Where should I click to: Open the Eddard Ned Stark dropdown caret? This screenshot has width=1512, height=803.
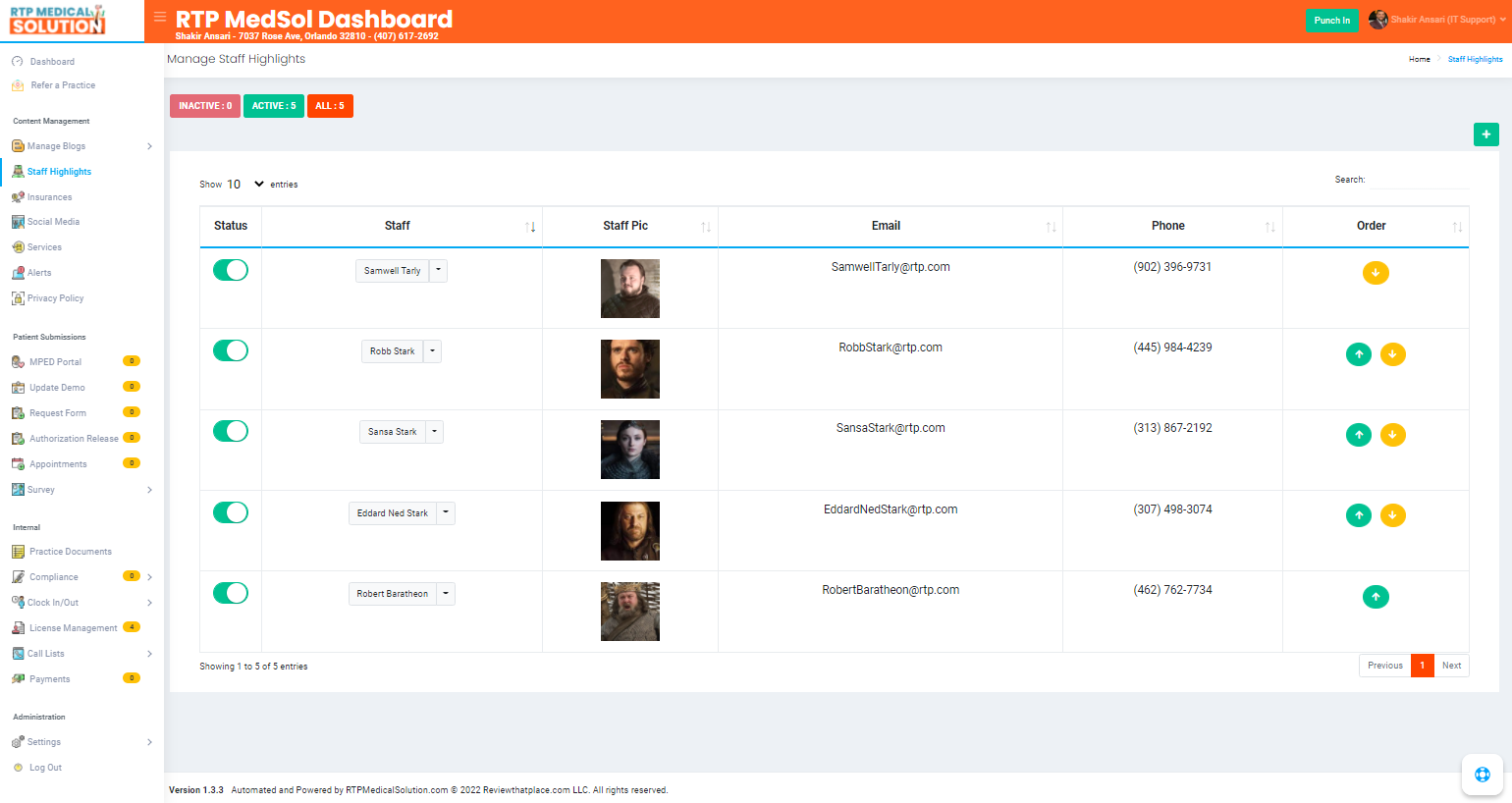click(446, 513)
